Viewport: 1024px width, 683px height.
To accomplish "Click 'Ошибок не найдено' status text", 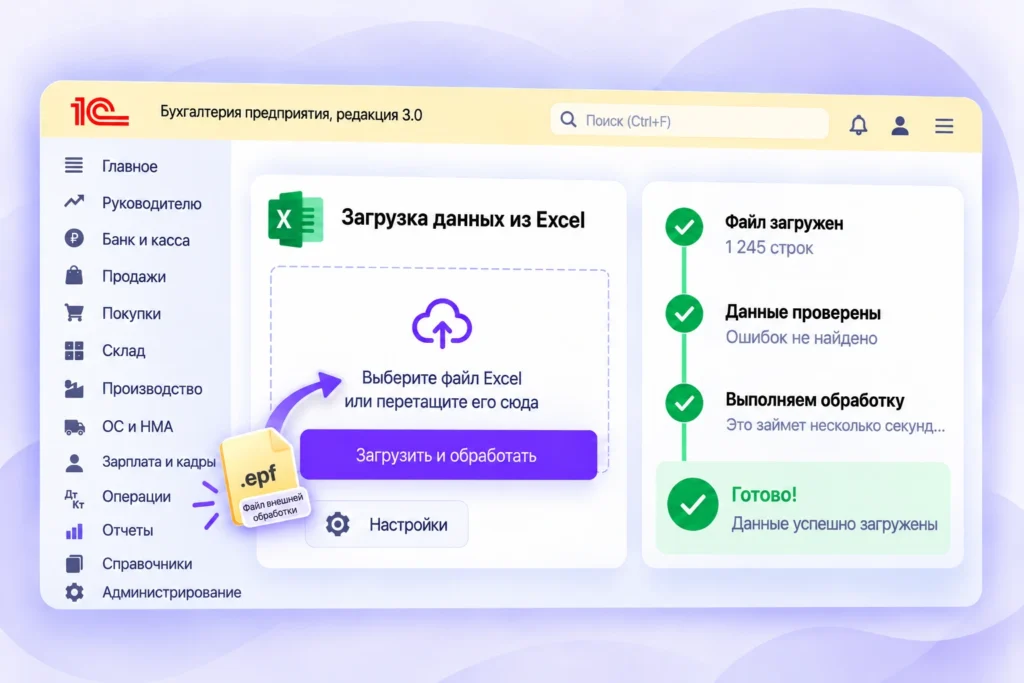I will (x=801, y=338).
